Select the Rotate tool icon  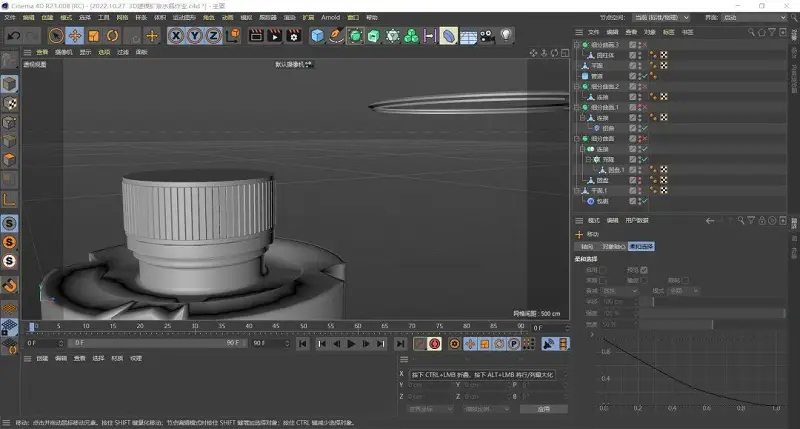112,36
